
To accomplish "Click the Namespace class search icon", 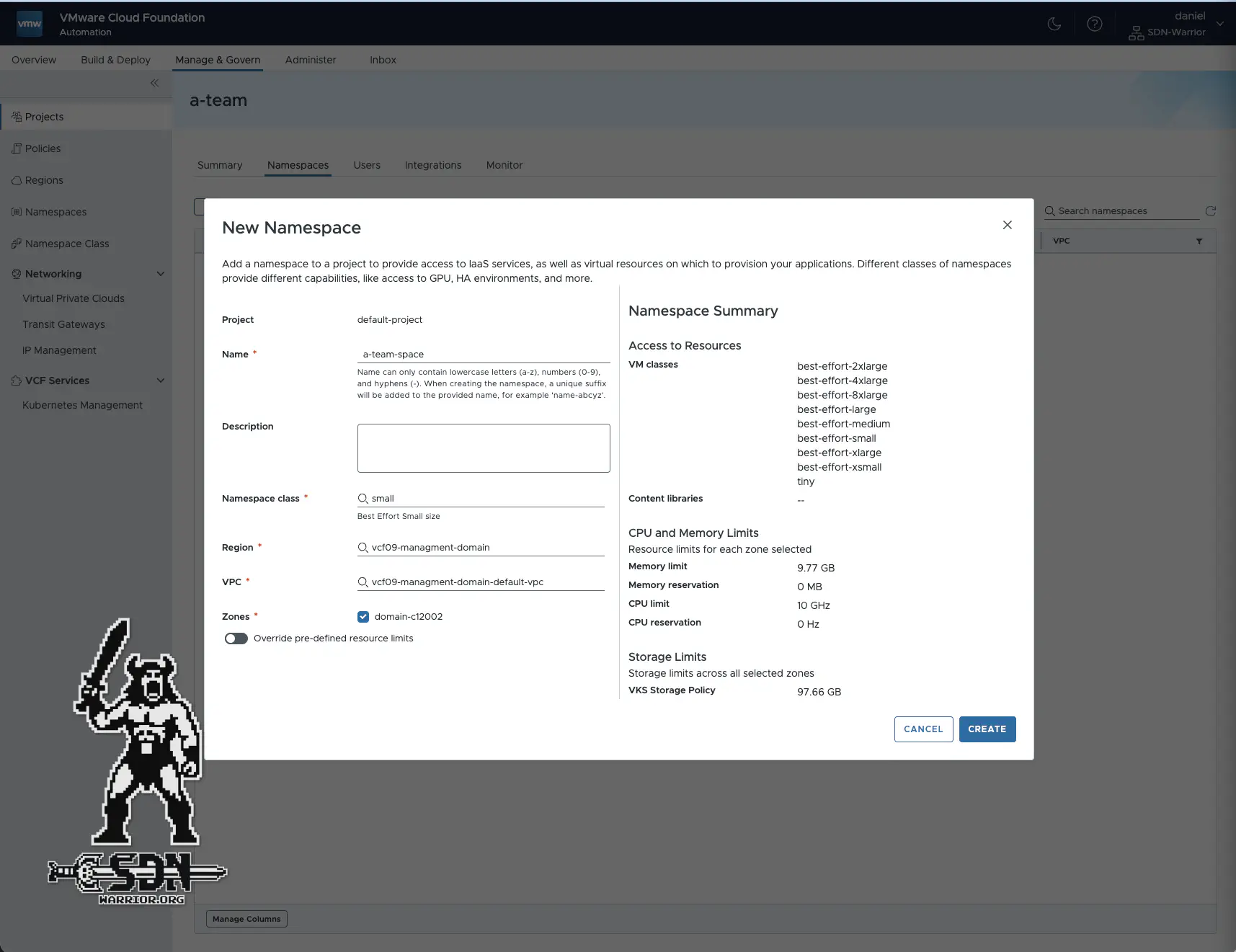I will click(363, 499).
